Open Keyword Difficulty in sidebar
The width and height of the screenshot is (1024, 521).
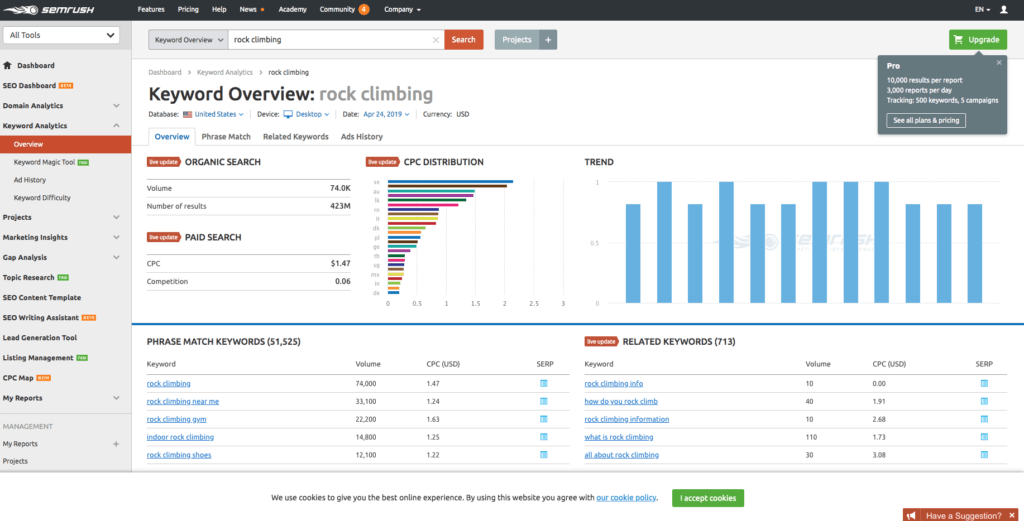coord(42,198)
